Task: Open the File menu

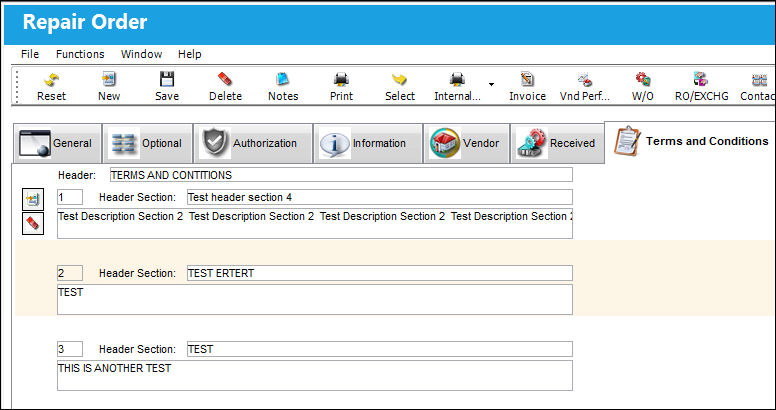Action: click(x=30, y=54)
